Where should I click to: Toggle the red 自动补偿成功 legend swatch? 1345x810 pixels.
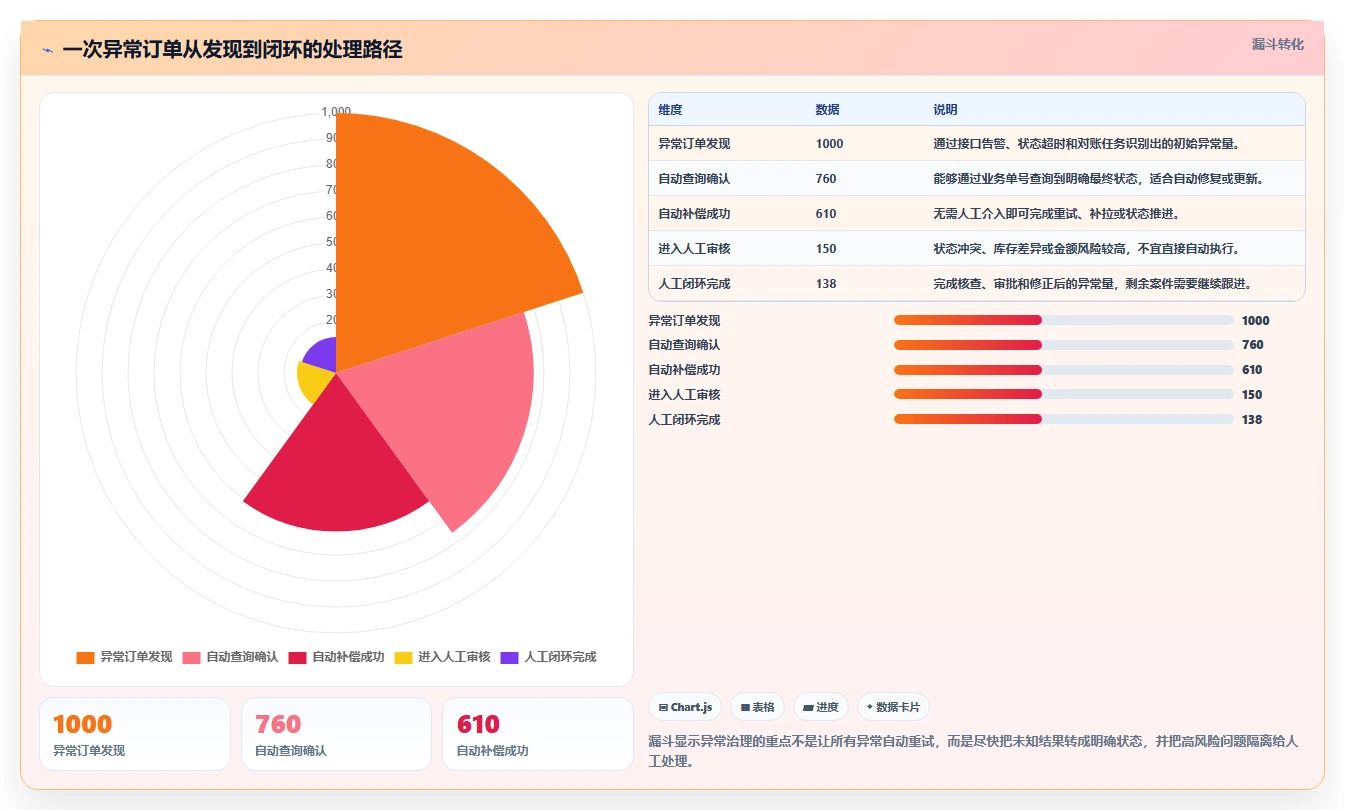297,657
